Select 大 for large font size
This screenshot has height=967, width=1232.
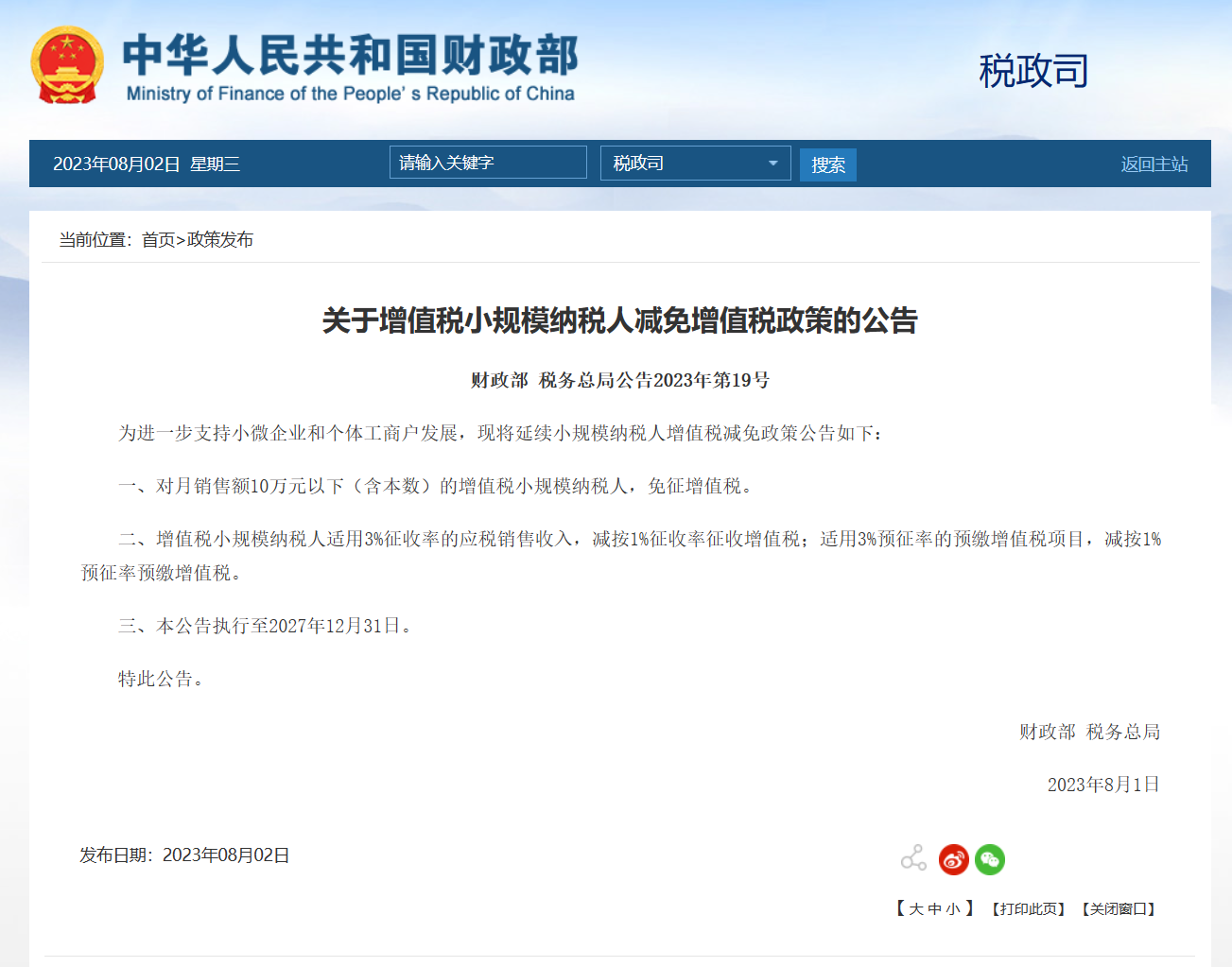tap(916, 908)
